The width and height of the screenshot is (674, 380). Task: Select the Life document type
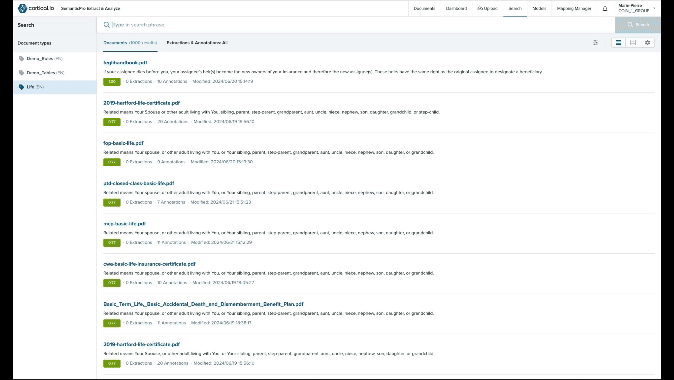[55, 87]
